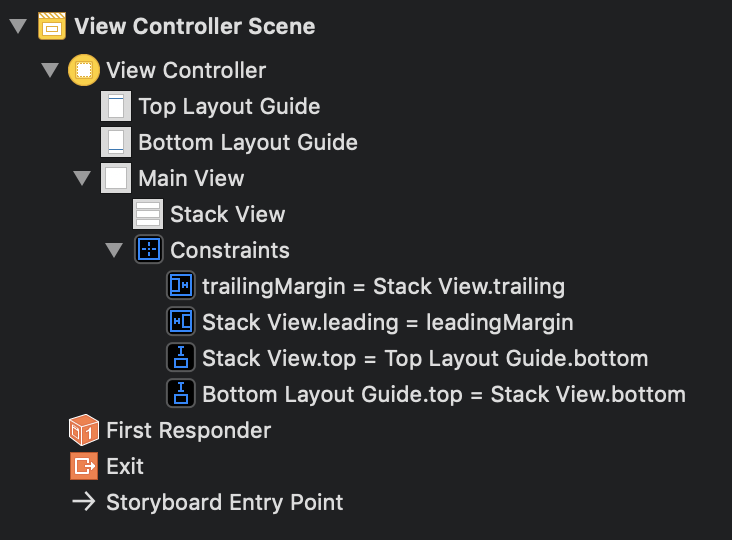Collapse the Constraints disclosure triangle
The width and height of the screenshot is (732, 540).
(x=114, y=250)
